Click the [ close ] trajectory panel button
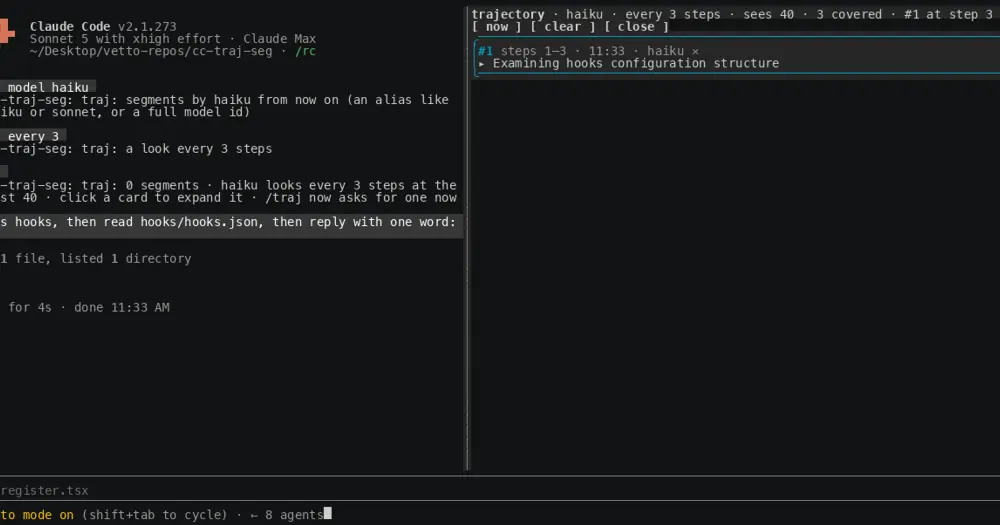The width and height of the screenshot is (1000, 525). 636,27
